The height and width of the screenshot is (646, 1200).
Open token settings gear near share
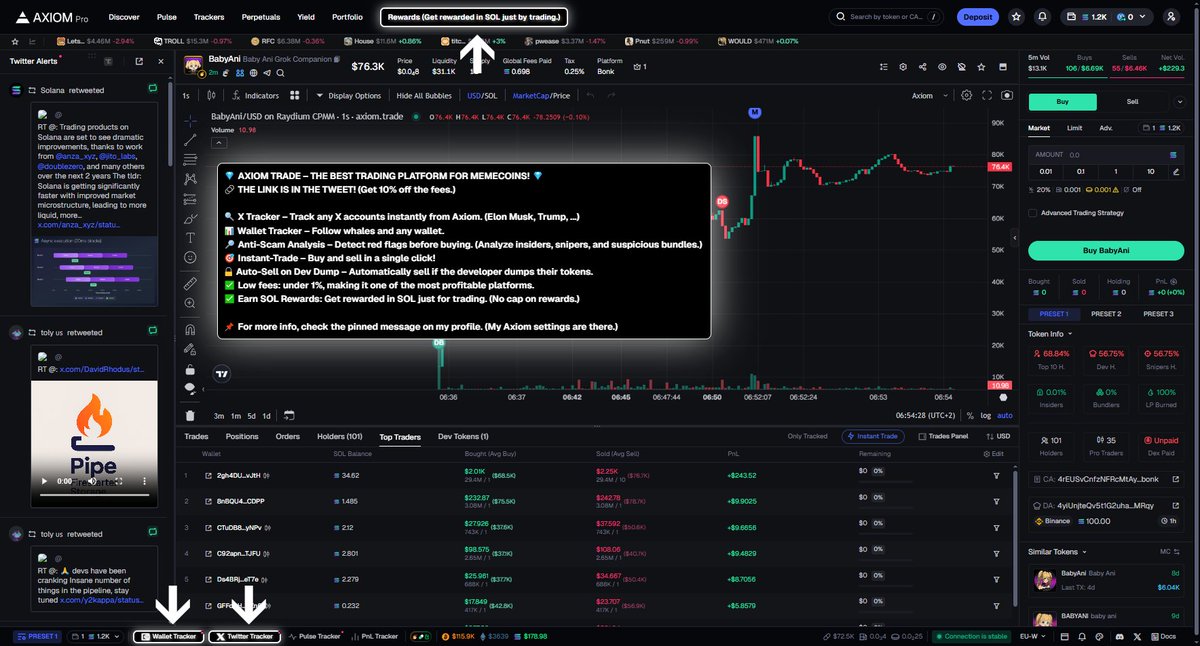coord(902,66)
